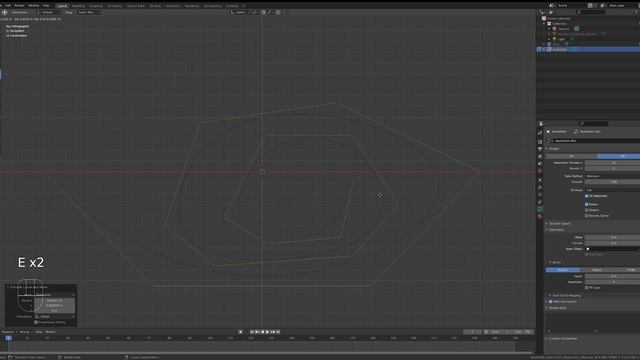Open the Help menu
This screenshot has width=640, height=360.
tap(46, 6)
